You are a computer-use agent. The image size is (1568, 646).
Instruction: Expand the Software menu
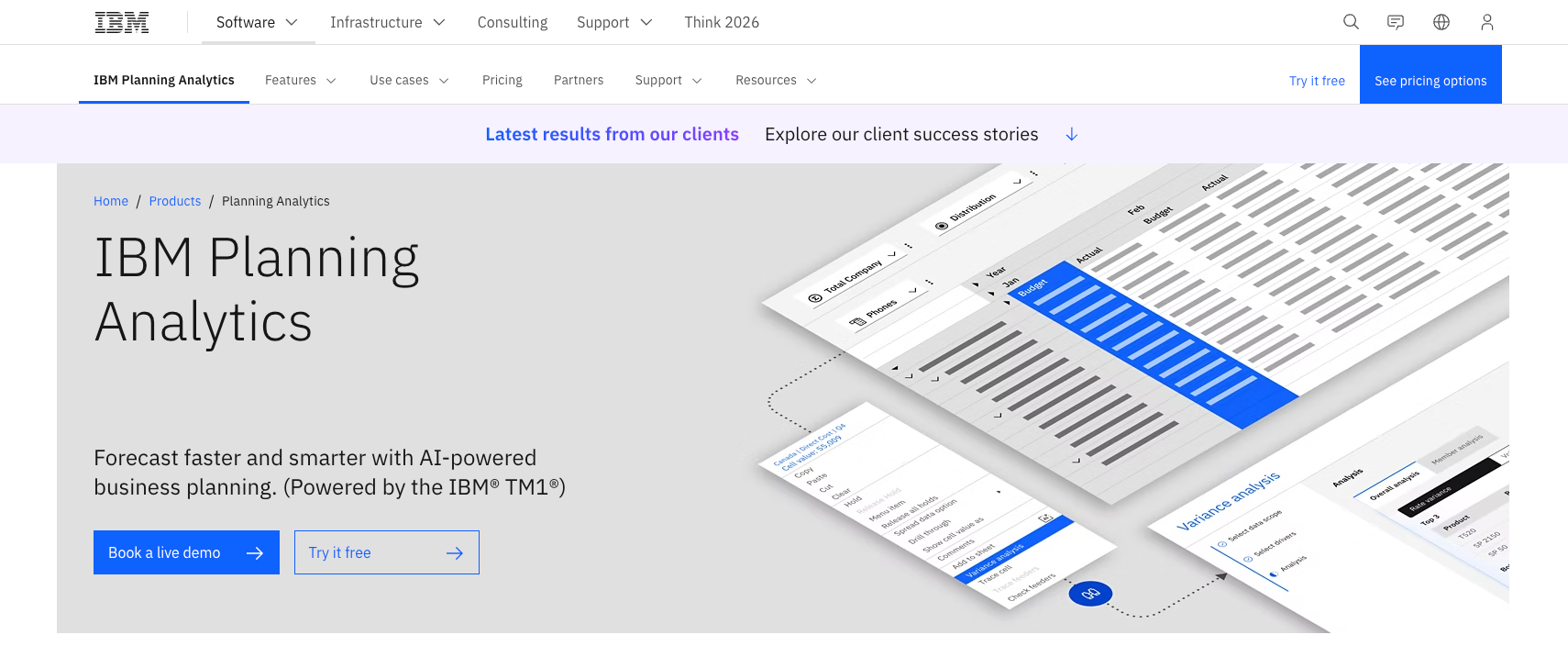(x=258, y=22)
